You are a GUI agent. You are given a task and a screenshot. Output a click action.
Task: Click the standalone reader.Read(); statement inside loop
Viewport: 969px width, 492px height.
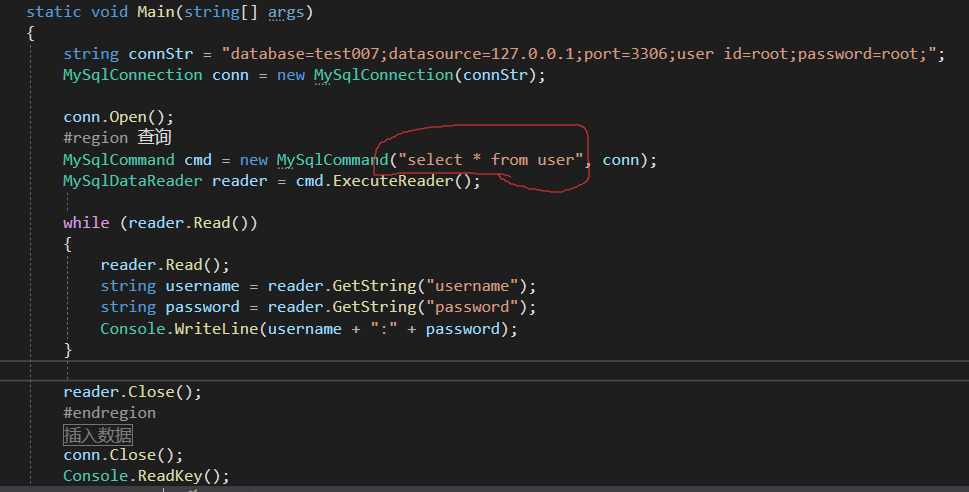pos(165,265)
